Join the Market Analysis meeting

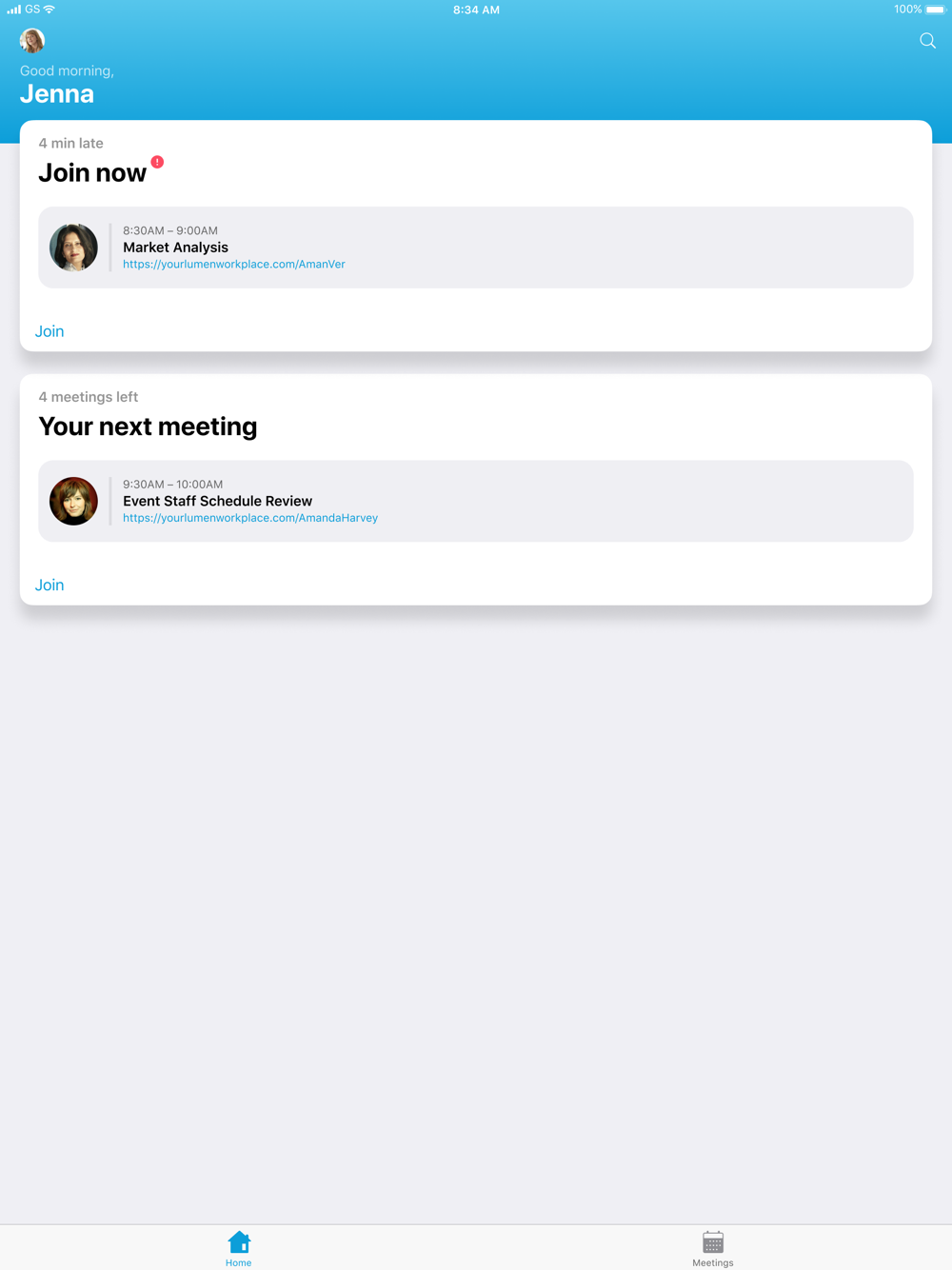coord(50,331)
